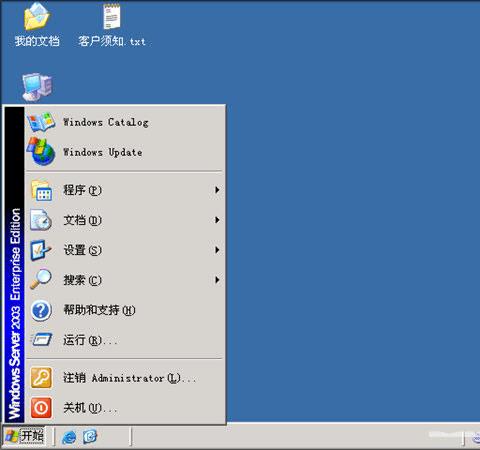The image size is (480, 450).
Task: Click the 程序 programs folder icon
Action: click(x=41, y=190)
